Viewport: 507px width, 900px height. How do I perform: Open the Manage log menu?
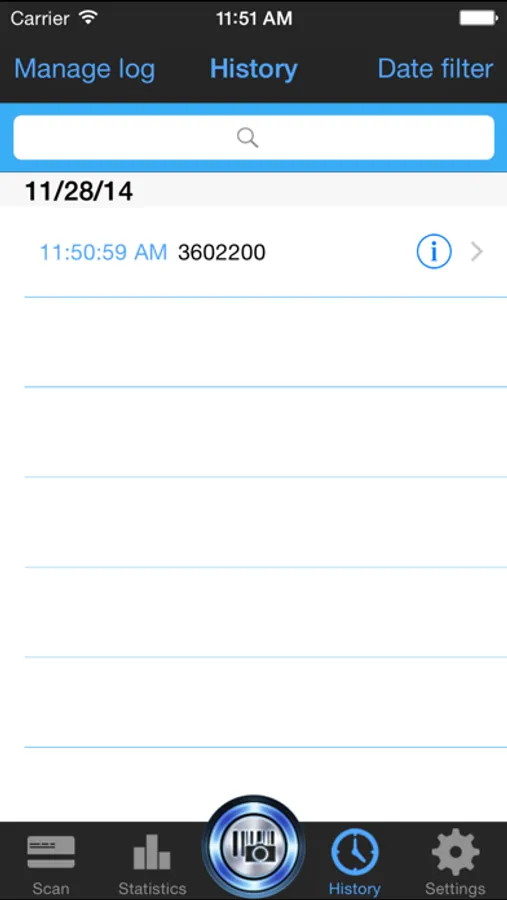point(84,69)
